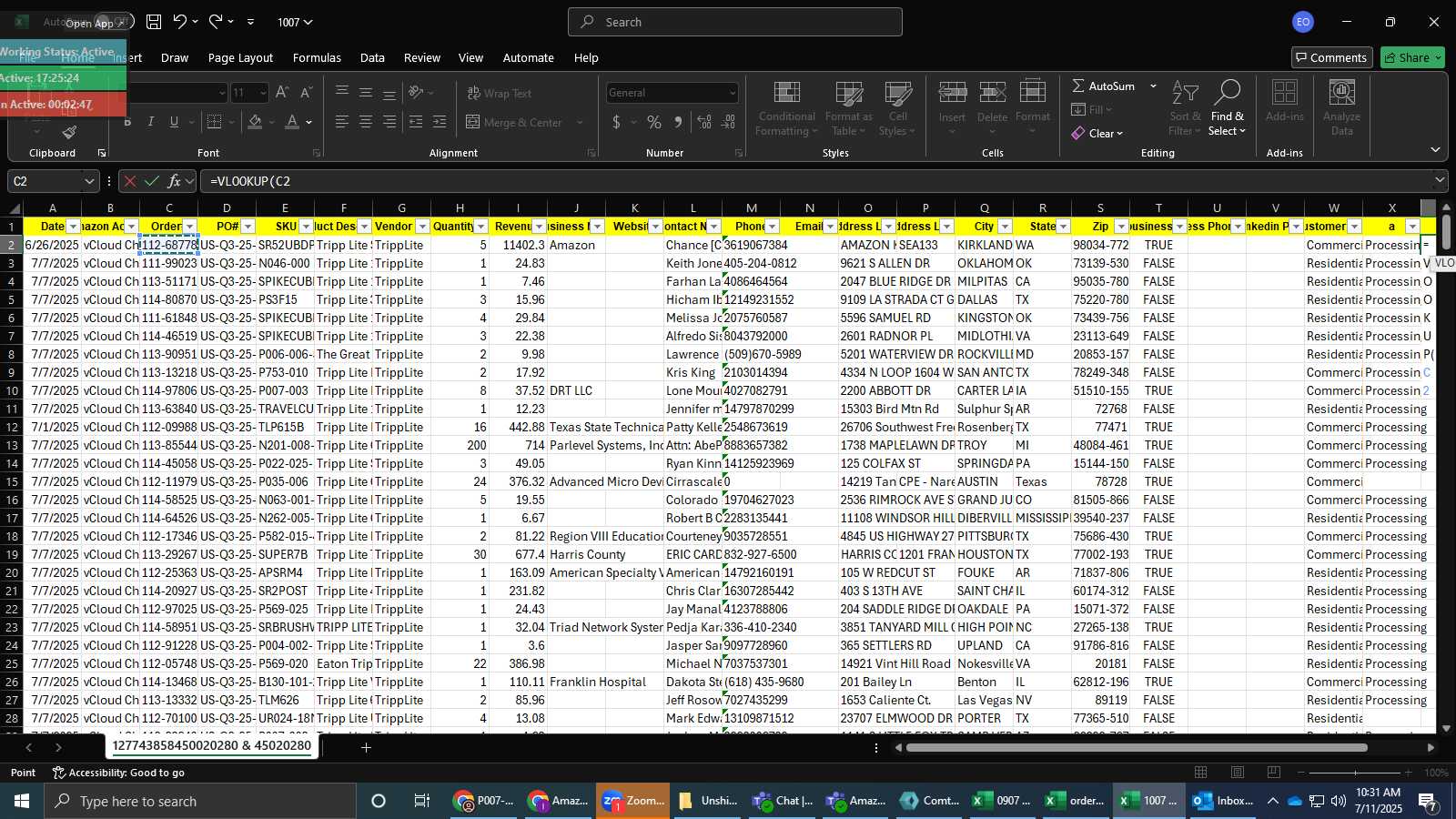Open the Formulas ribbon tab
This screenshot has height=819, width=1456.
point(317,57)
